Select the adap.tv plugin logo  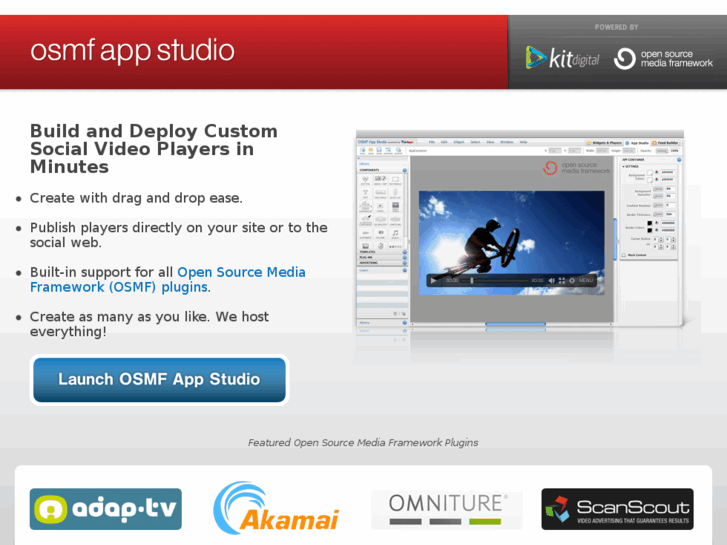106,509
